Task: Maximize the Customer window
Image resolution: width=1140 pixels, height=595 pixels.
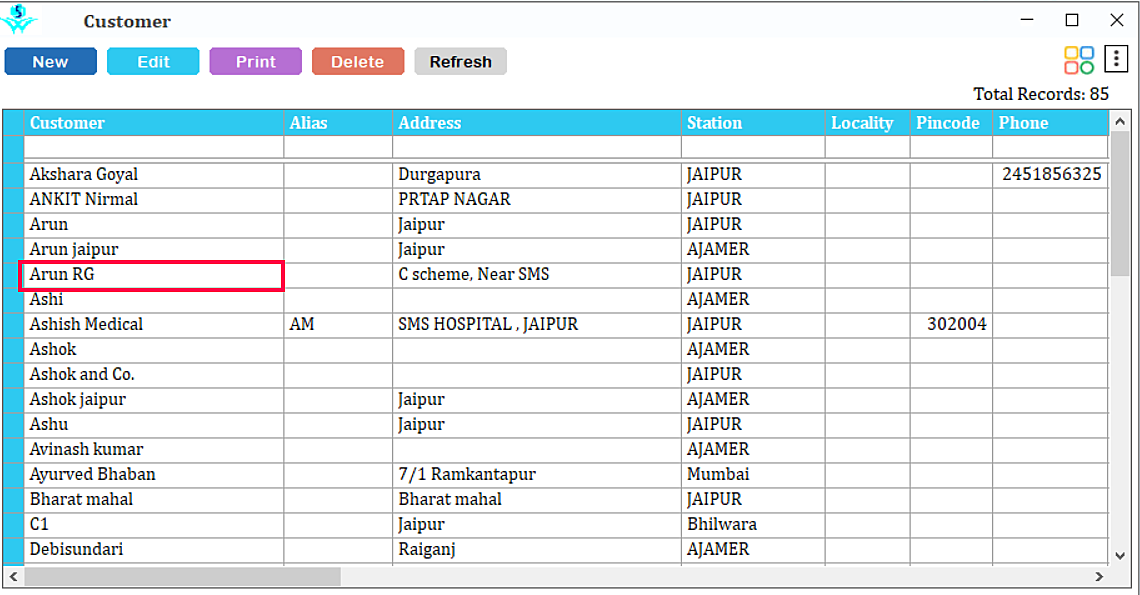Action: tap(1072, 20)
